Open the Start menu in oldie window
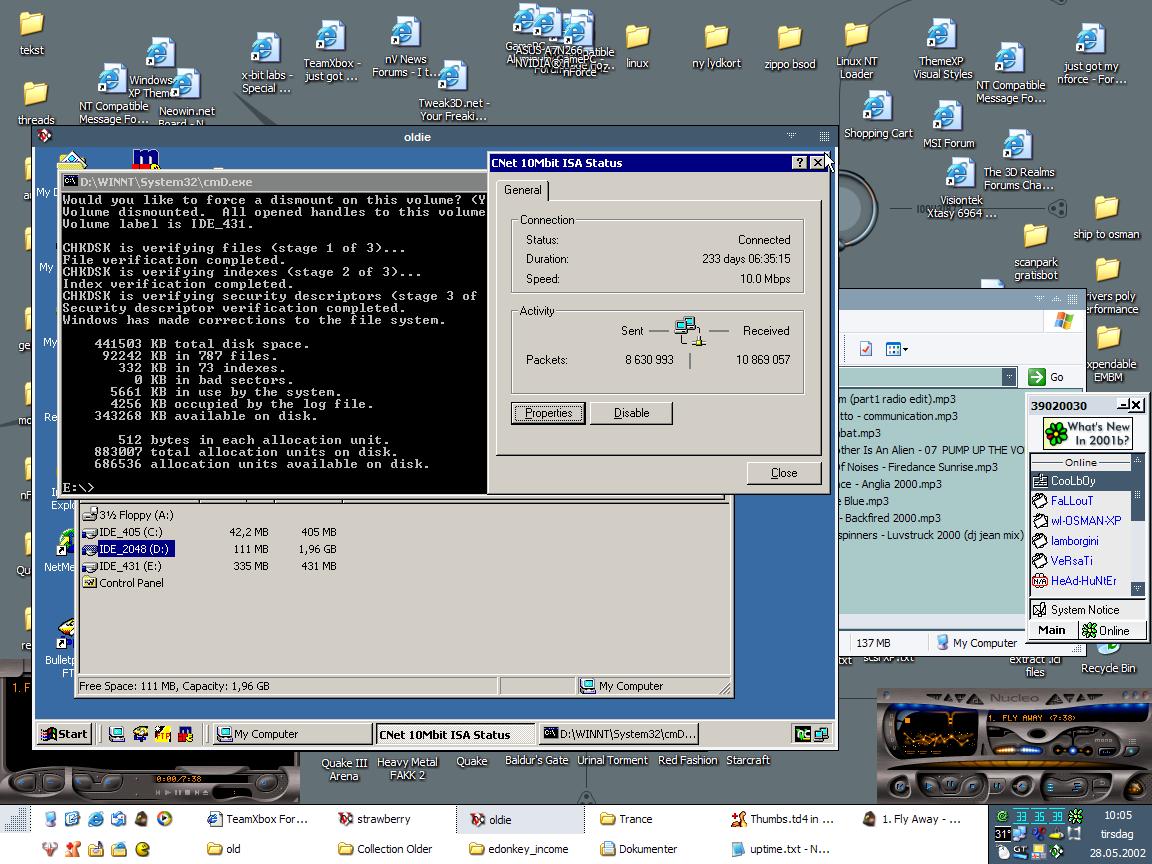Viewport: 1152px width, 864px height. 65,733
